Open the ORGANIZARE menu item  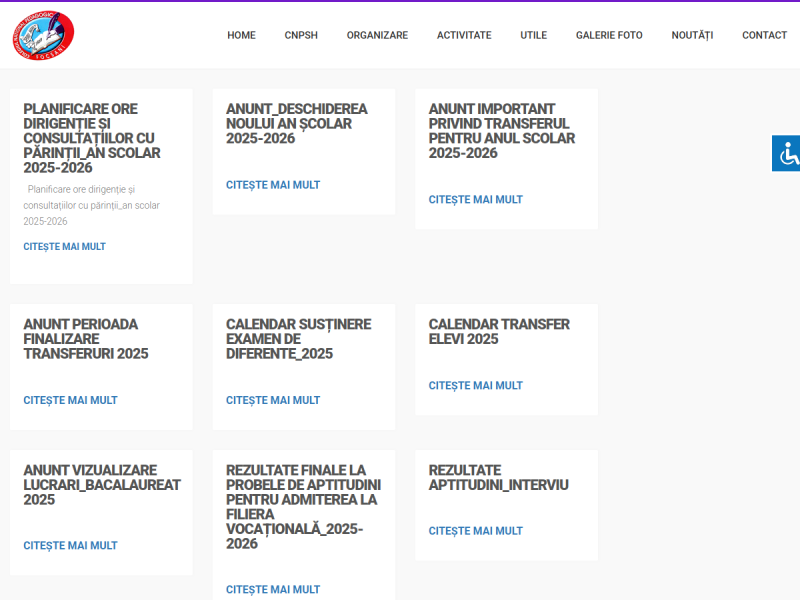[377, 35]
